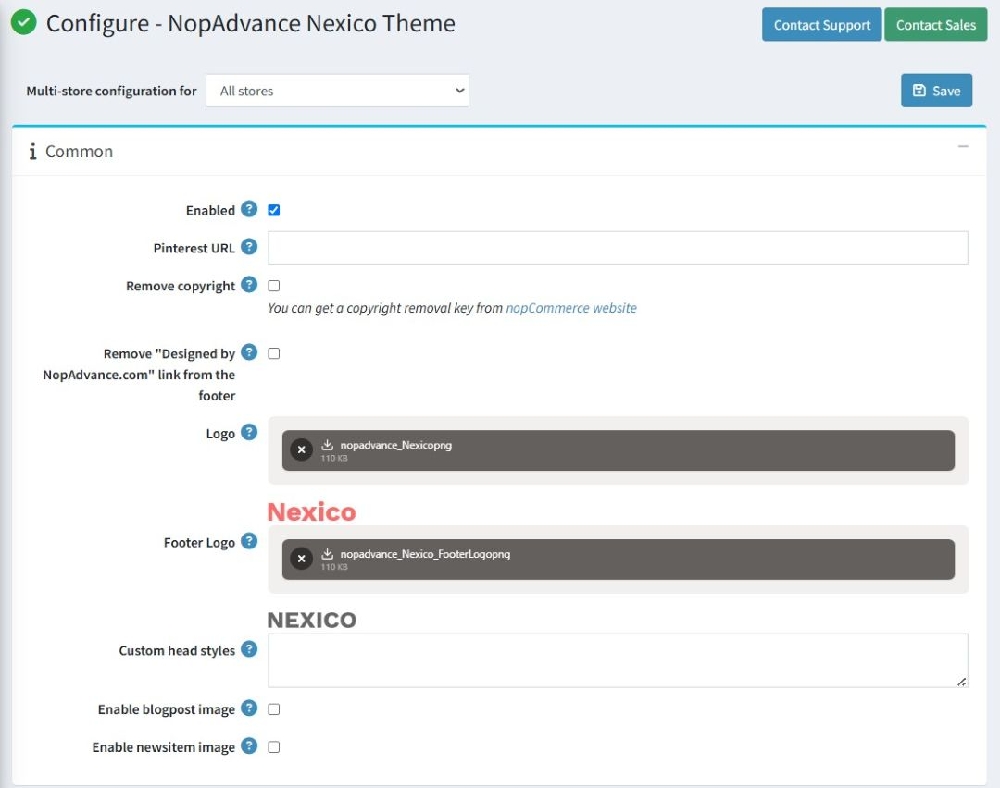The height and width of the screenshot is (788, 1000).
Task: Remove the nopadvance_Nexico_FooterLogo.png file
Action: [302, 558]
